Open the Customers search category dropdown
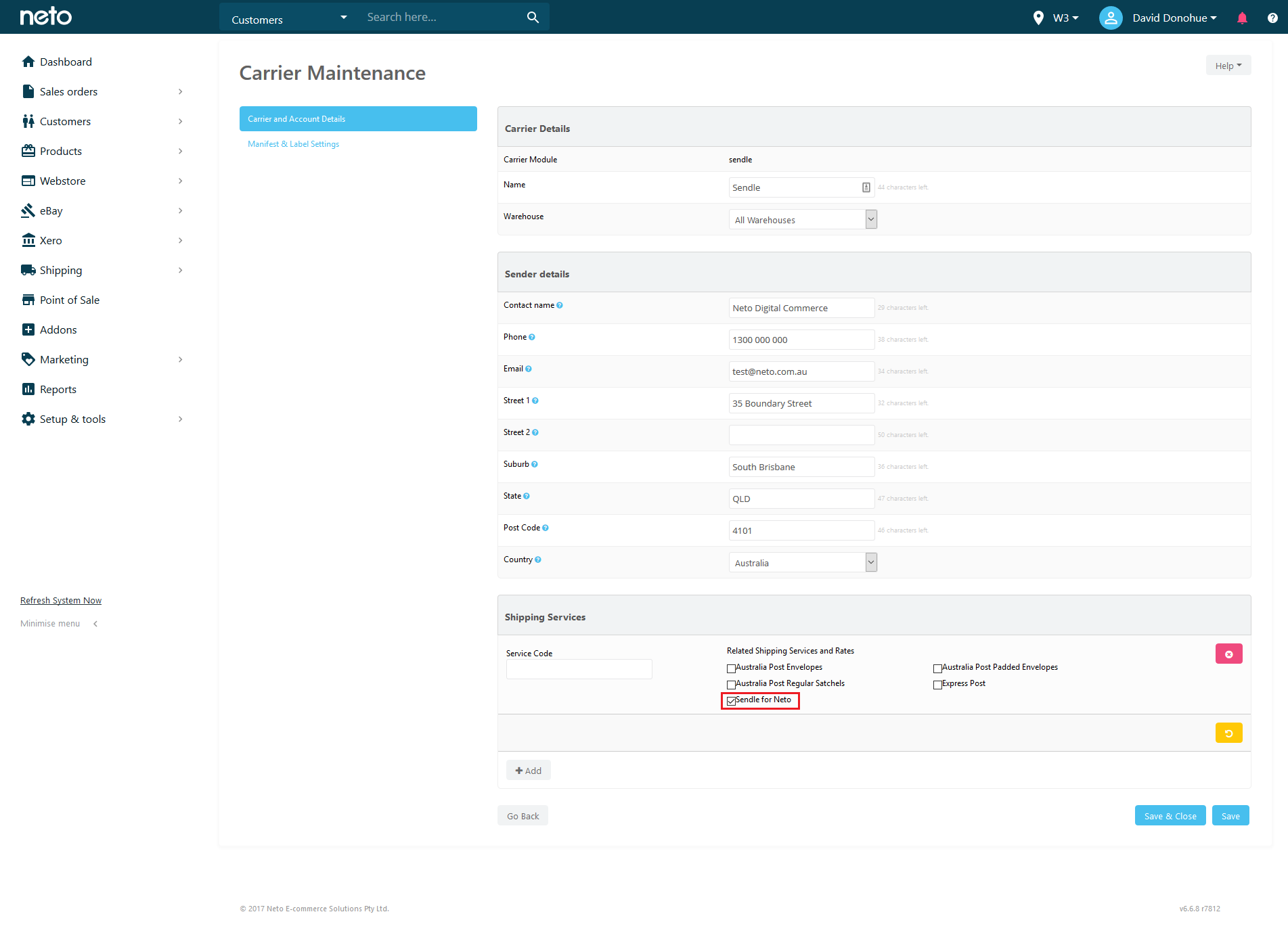Image resolution: width=1288 pixels, height=935 pixels. point(288,18)
